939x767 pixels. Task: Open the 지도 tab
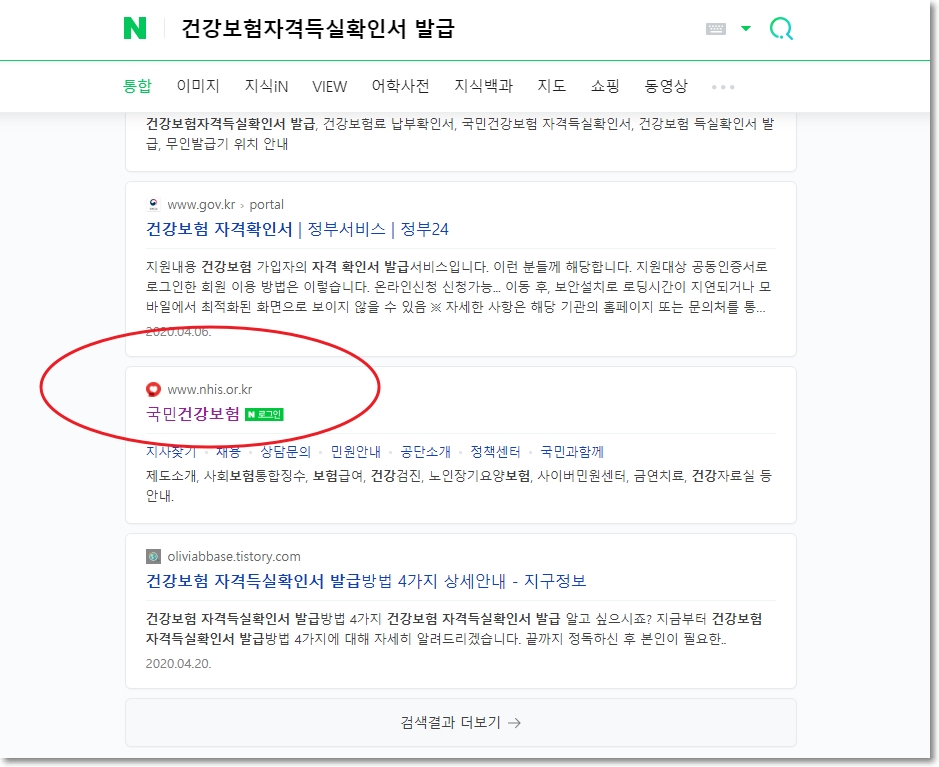coord(552,86)
